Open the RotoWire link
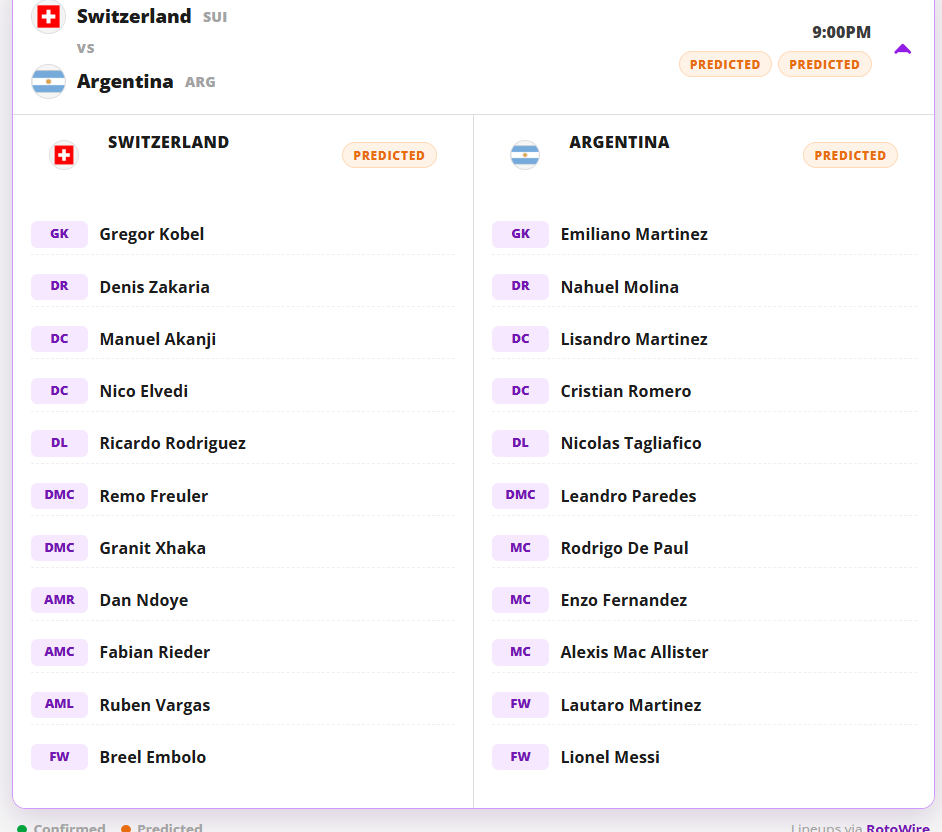 point(898,827)
